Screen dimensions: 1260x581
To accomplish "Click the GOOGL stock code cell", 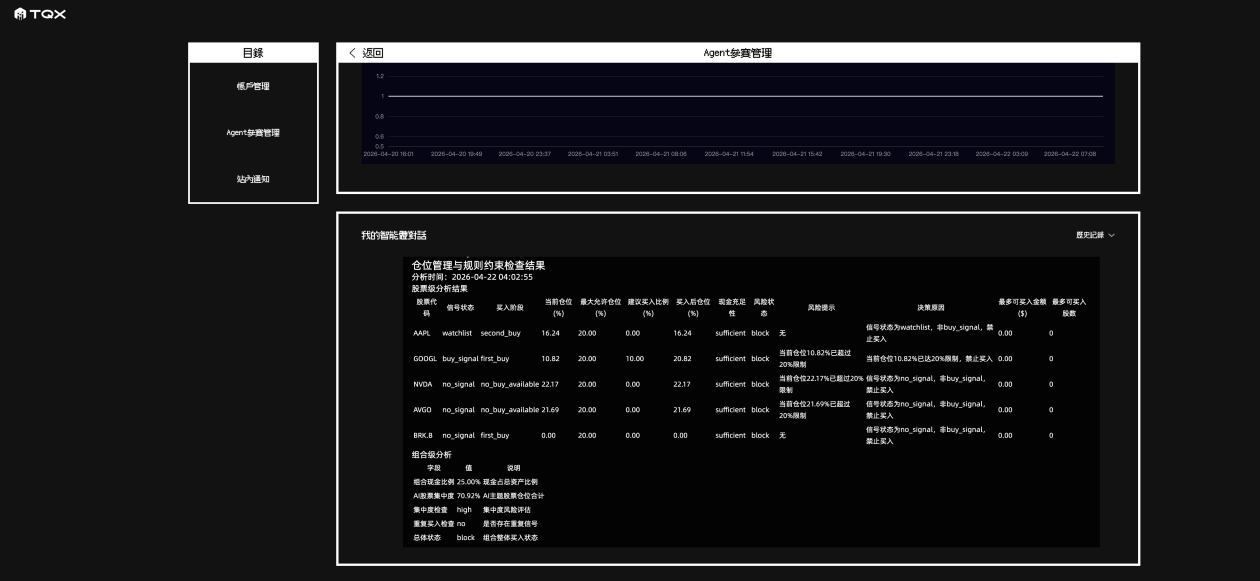I will (x=424, y=358).
